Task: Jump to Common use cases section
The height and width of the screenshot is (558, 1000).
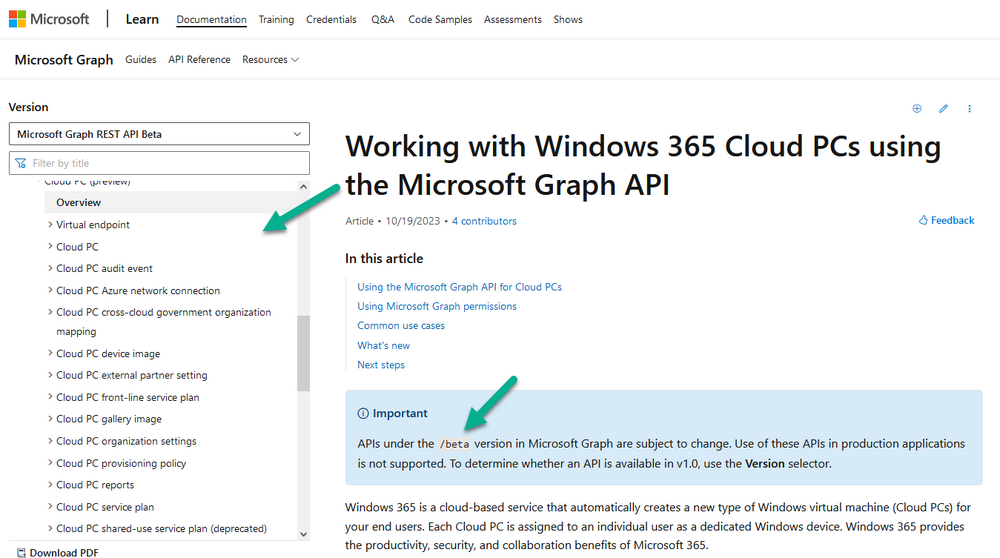Action: point(401,325)
